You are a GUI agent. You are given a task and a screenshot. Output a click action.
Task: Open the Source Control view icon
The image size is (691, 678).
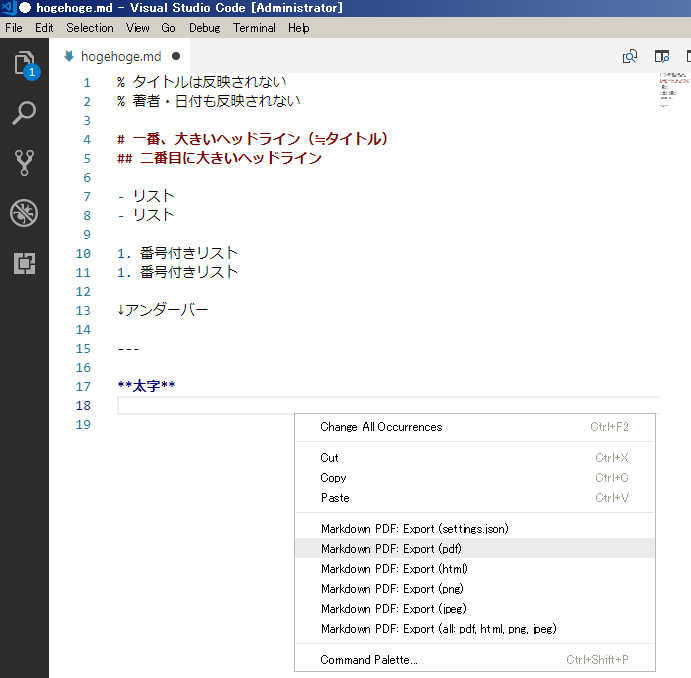(x=24, y=163)
